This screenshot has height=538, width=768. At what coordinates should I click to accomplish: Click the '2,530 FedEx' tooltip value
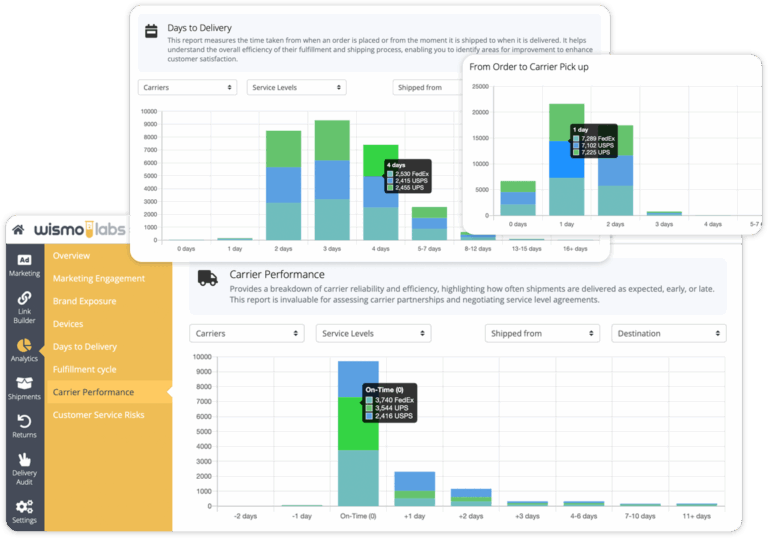tap(412, 174)
